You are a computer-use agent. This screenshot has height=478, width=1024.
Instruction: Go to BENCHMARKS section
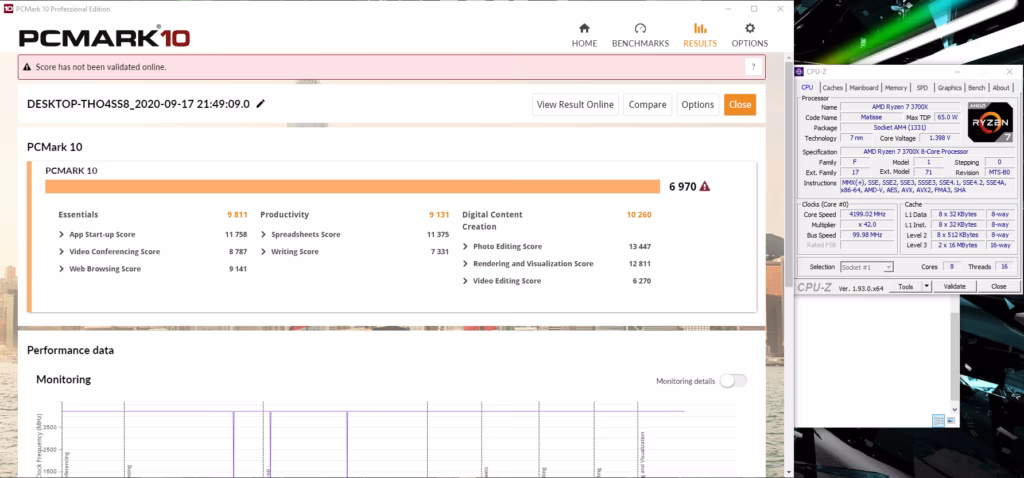(x=640, y=35)
